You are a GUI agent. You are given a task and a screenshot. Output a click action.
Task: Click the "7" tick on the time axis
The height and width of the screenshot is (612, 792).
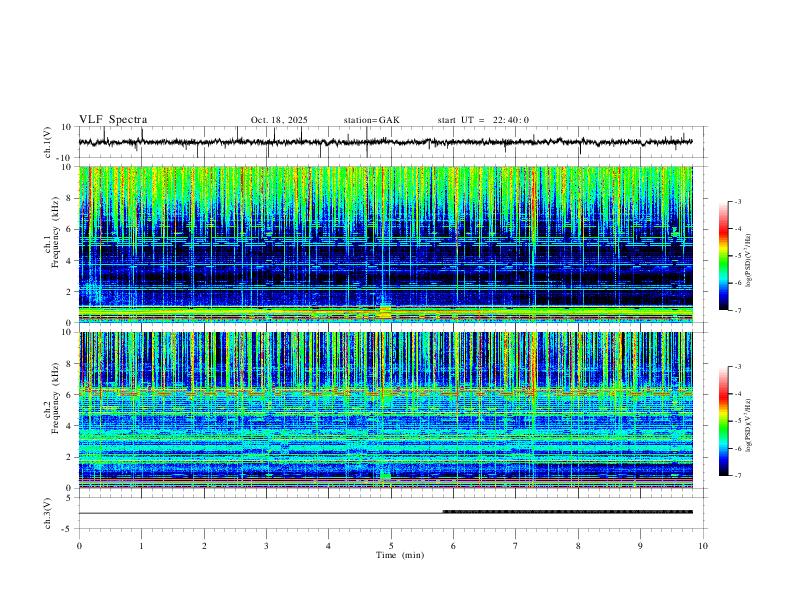point(516,546)
